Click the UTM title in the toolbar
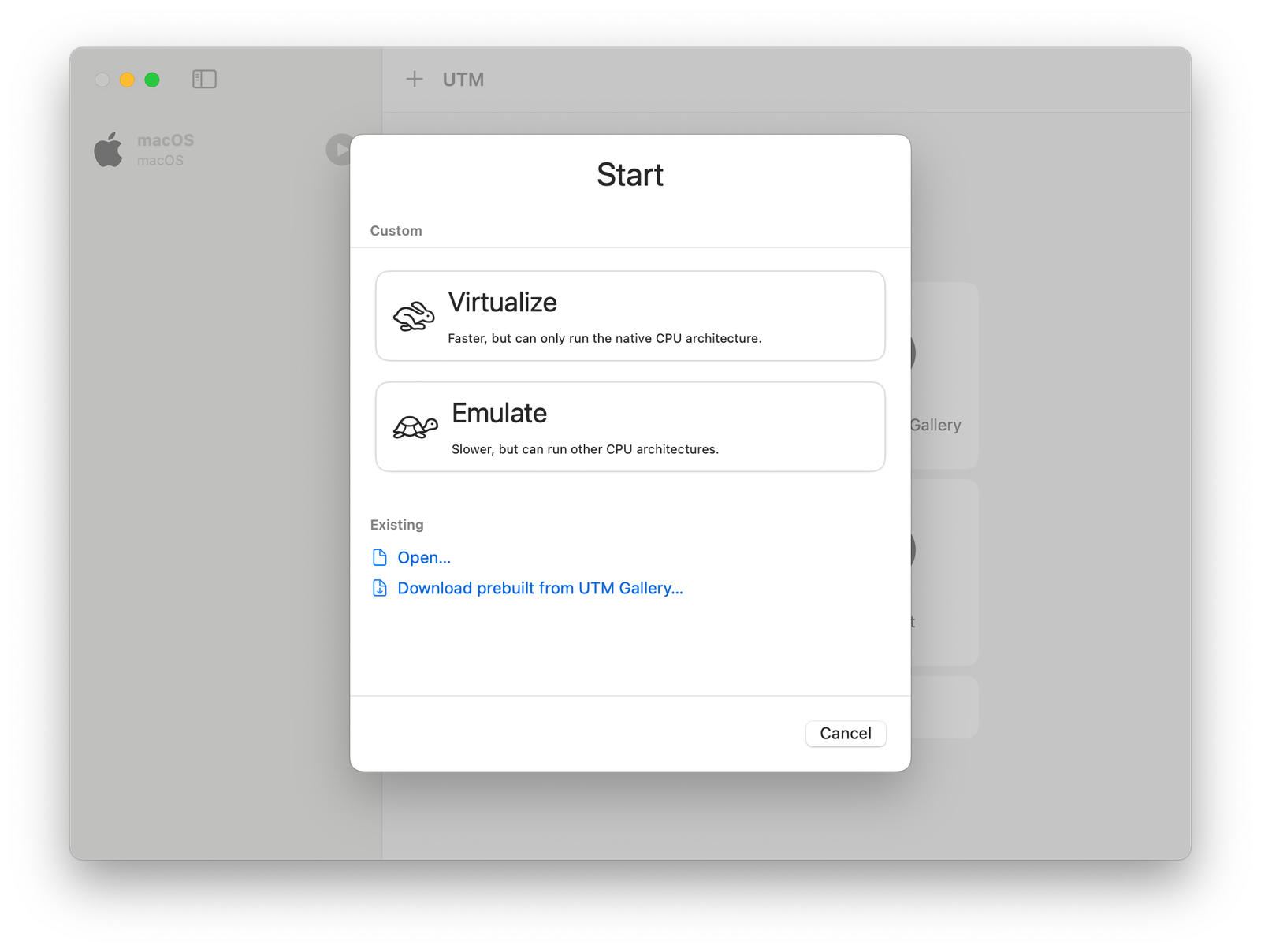The height and width of the screenshot is (952, 1261). [463, 79]
